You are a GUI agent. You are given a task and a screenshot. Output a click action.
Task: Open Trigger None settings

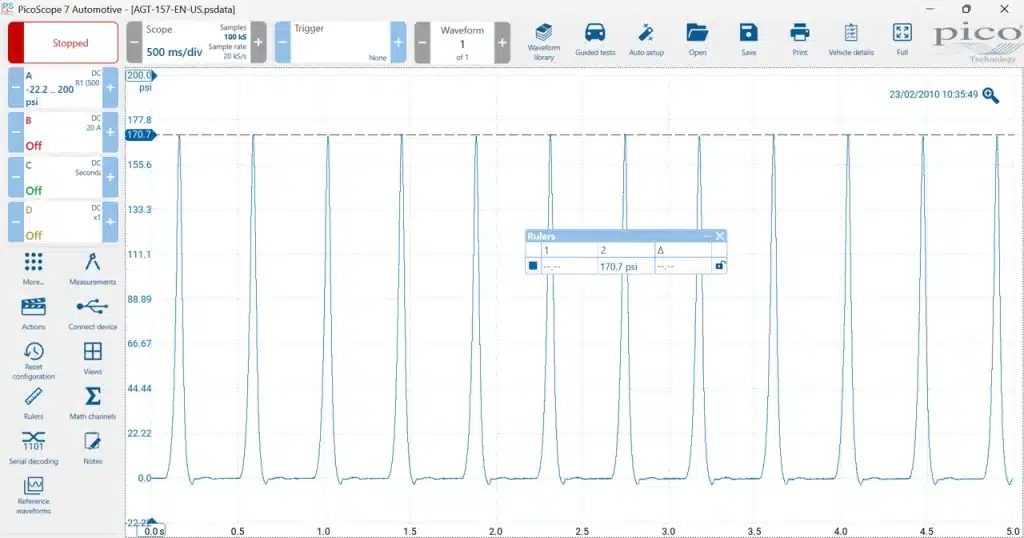click(340, 42)
